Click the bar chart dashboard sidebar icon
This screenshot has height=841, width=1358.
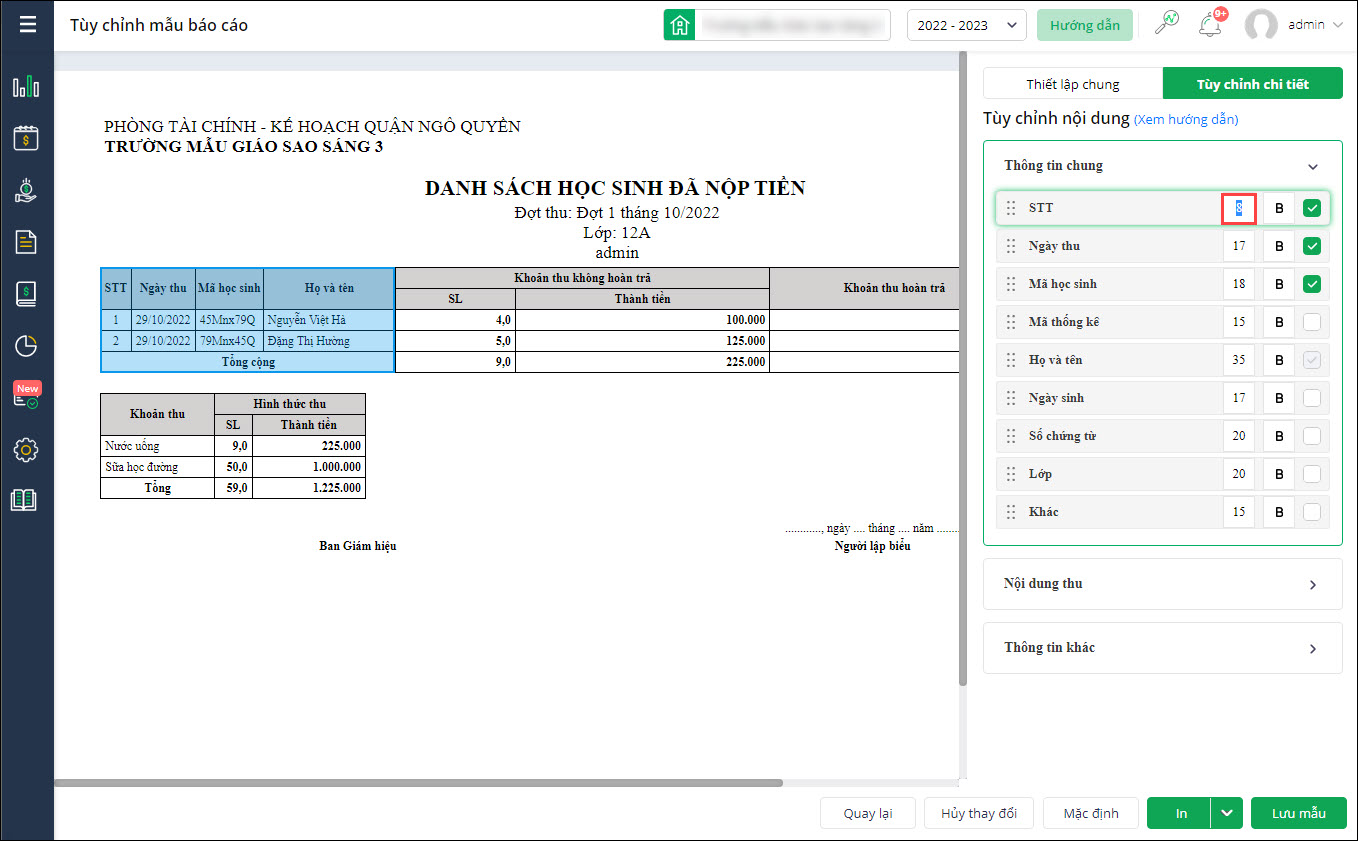tap(26, 87)
